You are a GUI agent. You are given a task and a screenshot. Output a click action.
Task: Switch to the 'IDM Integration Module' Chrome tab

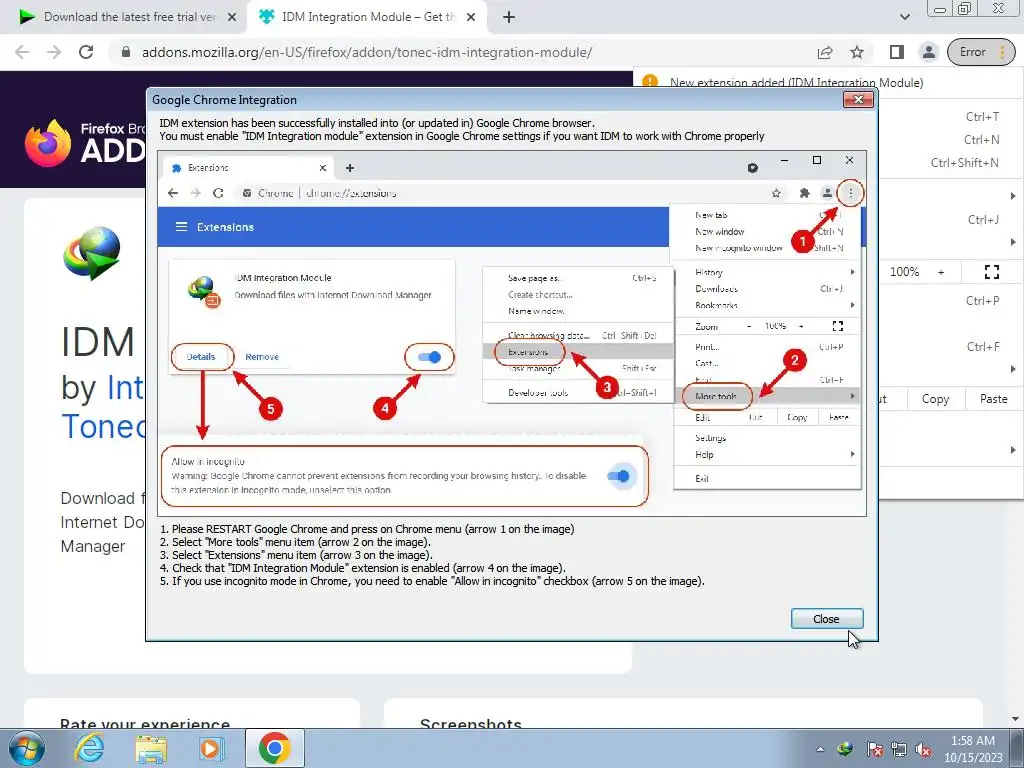pyautogui.click(x=366, y=17)
